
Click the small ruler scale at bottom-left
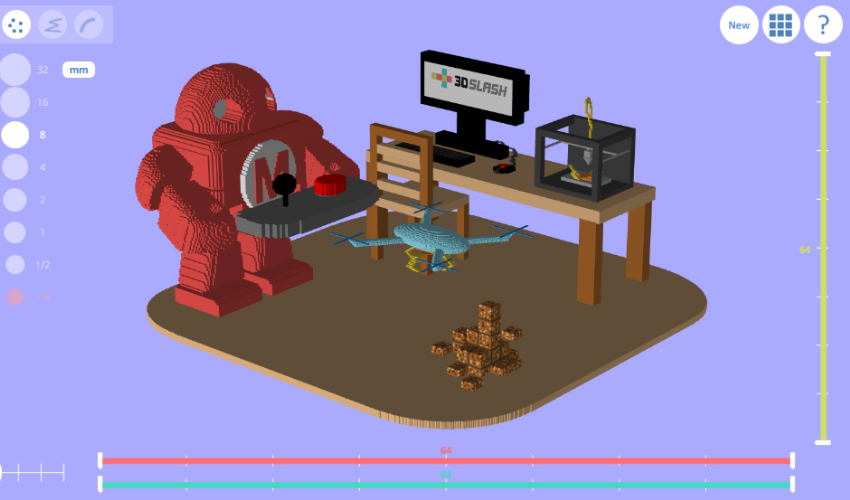(x=32, y=472)
